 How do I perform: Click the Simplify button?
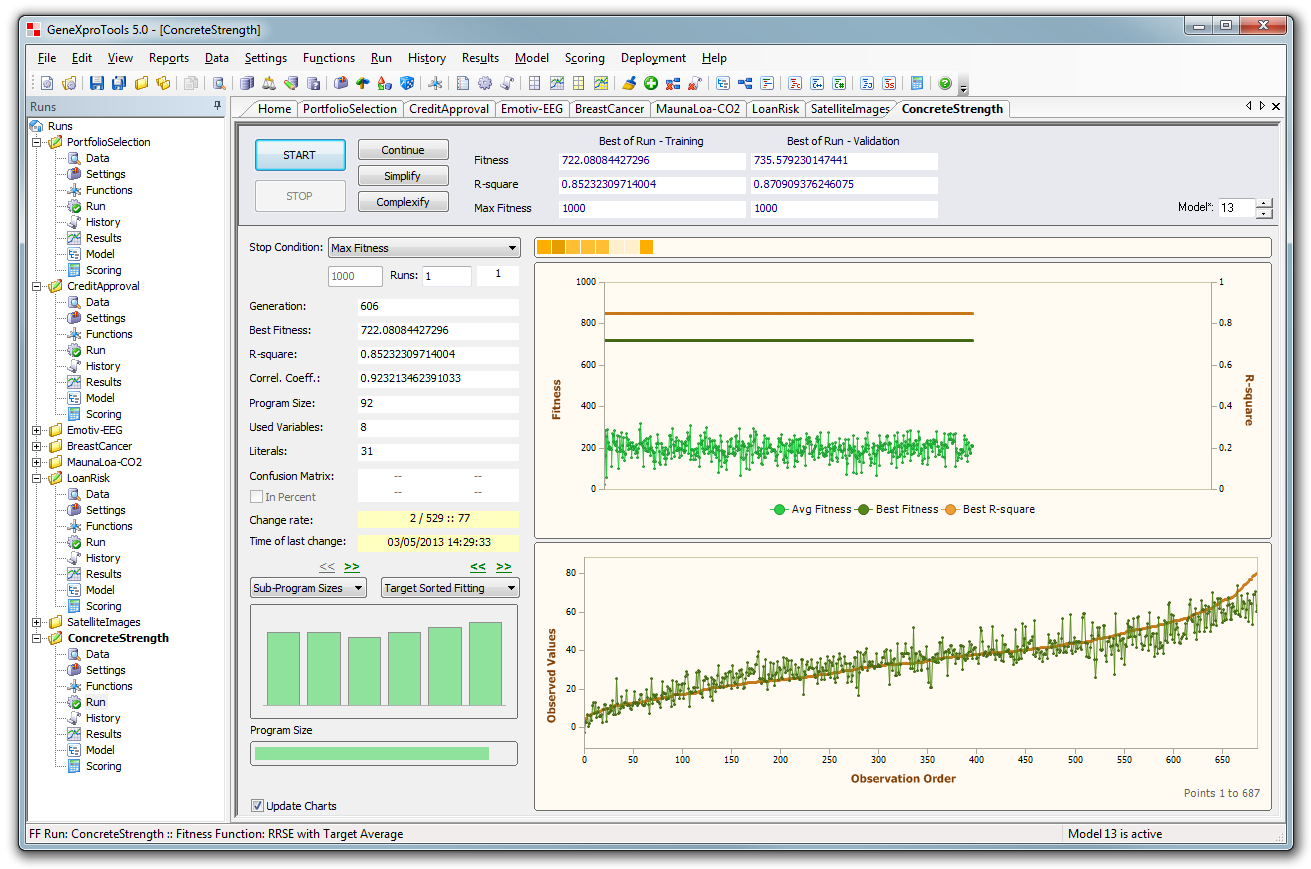click(403, 176)
